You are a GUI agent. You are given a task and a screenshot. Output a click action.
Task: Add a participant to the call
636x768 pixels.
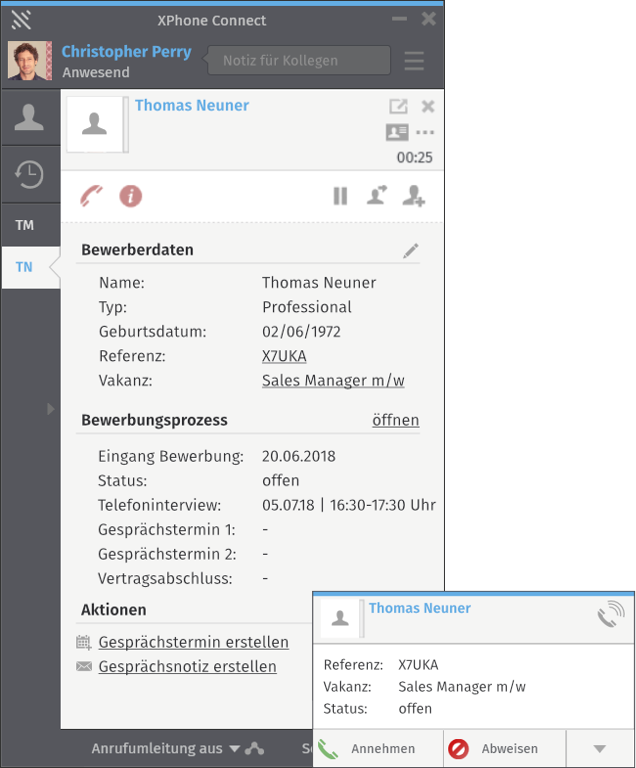coord(414,196)
